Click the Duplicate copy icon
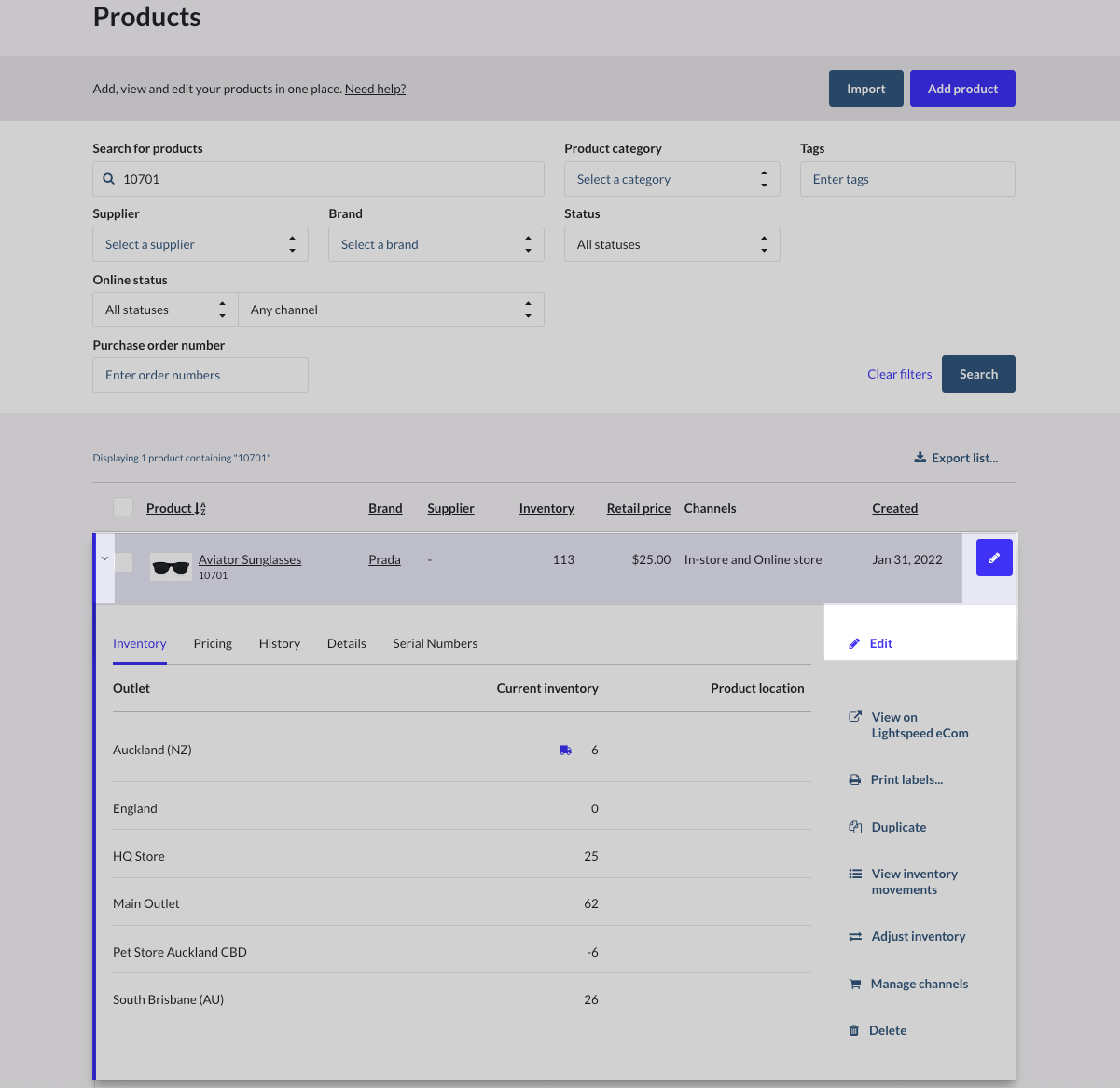This screenshot has height=1088, width=1120. pos(855,827)
